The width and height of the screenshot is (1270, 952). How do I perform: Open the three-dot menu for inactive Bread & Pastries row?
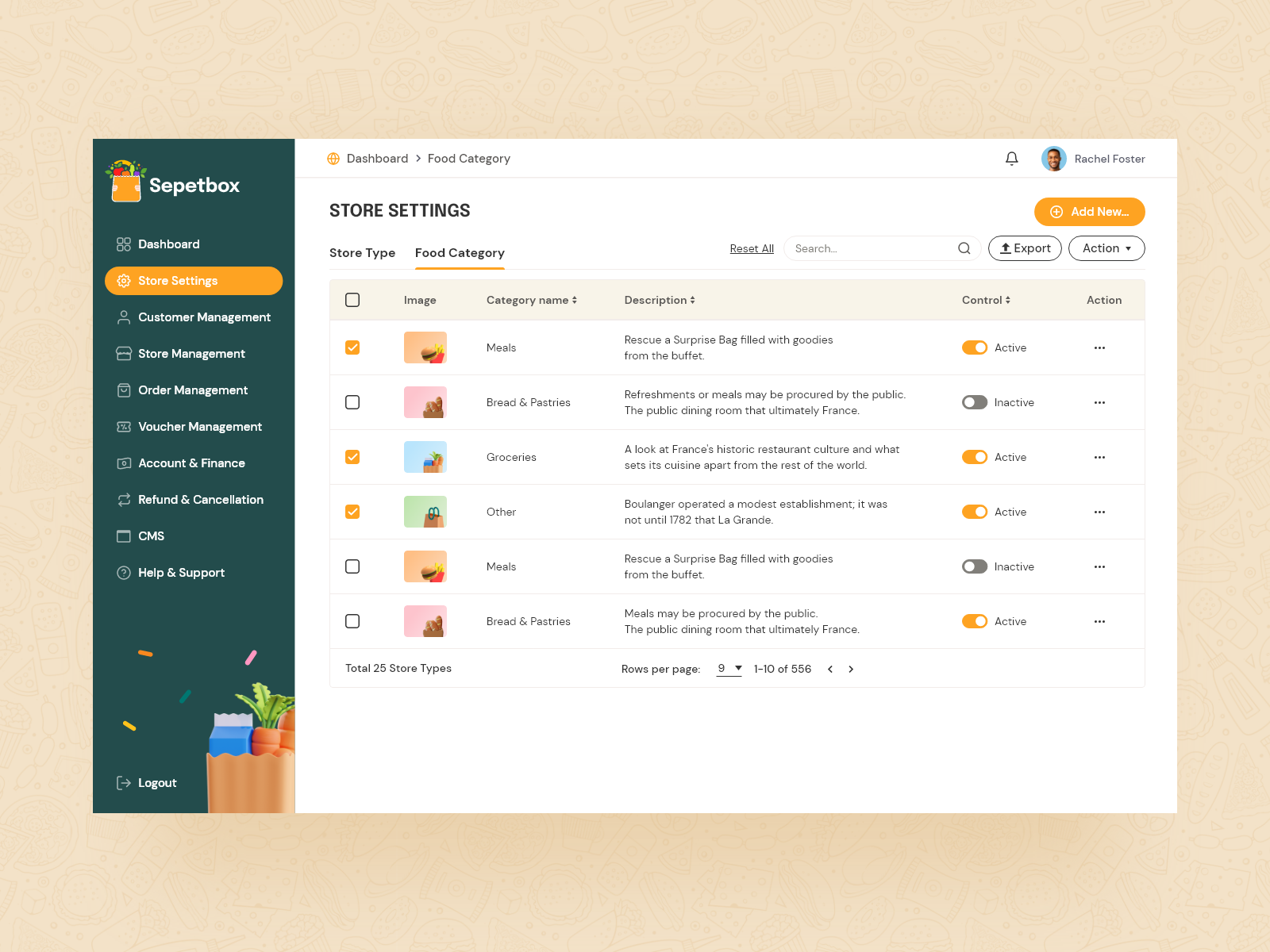coord(1099,402)
